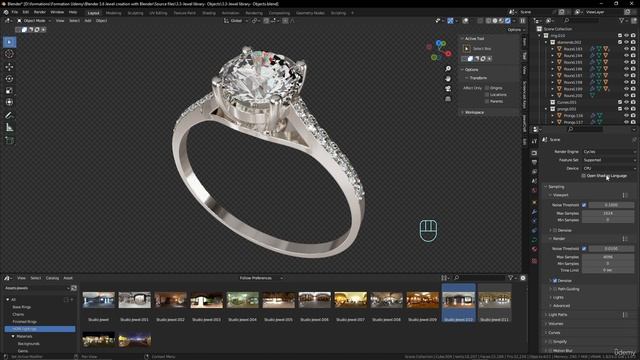Enable Affect Only Parents checkbox
The image size is (640, 360).
(x=487, y=101)
